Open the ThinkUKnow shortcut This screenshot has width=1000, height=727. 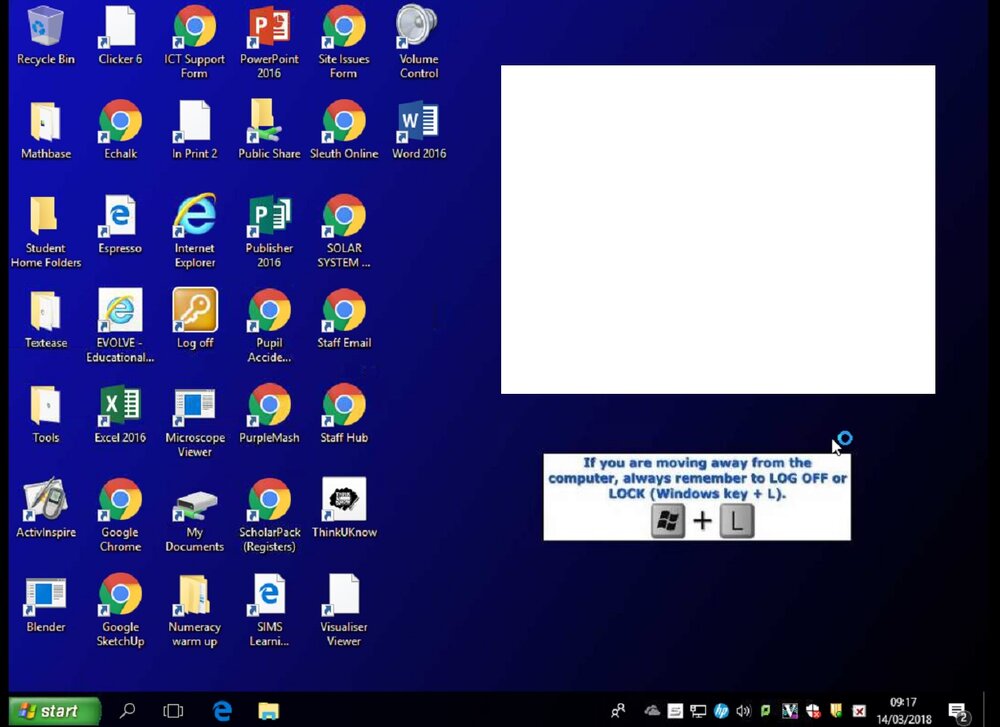click(344, 508)
